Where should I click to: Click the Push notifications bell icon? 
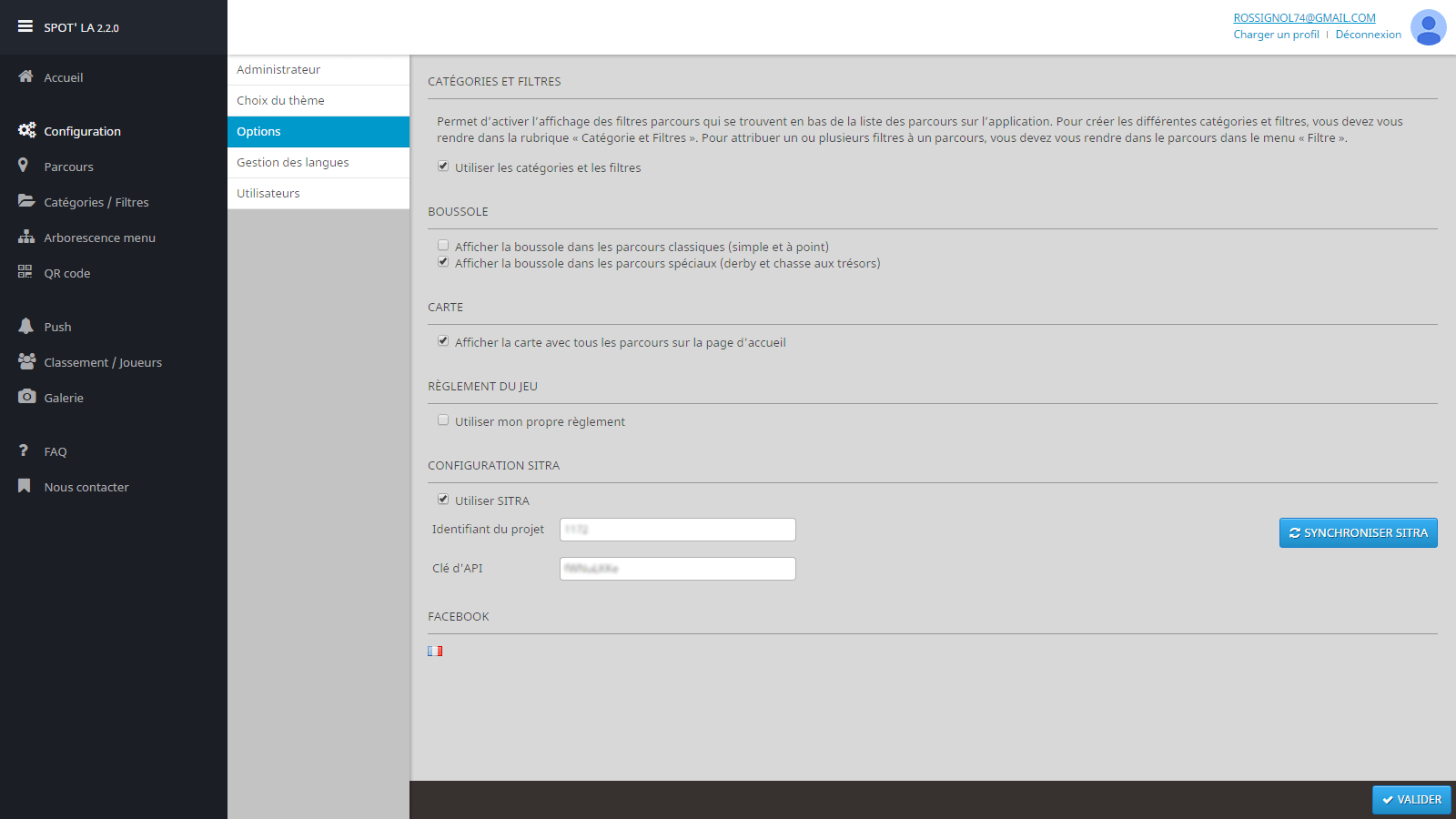point(25,326)
